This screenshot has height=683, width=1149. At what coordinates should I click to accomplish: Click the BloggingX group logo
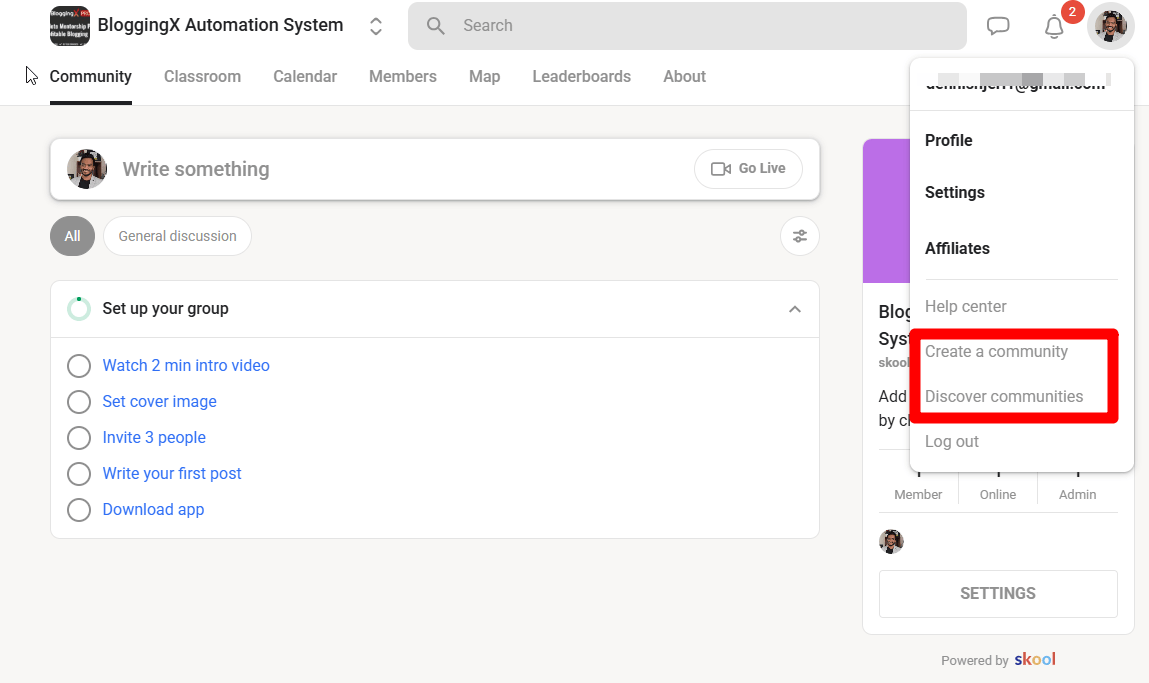click(70, 26)
